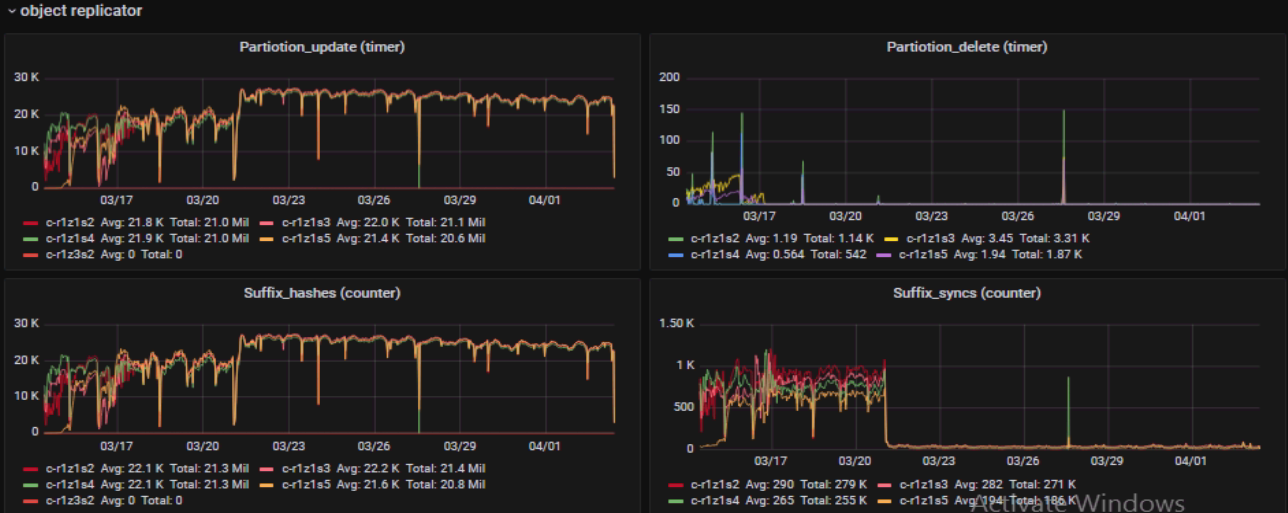Click the orange c-r1z1s5 swatch in Suffix_syncs legend

coord(885,499)
